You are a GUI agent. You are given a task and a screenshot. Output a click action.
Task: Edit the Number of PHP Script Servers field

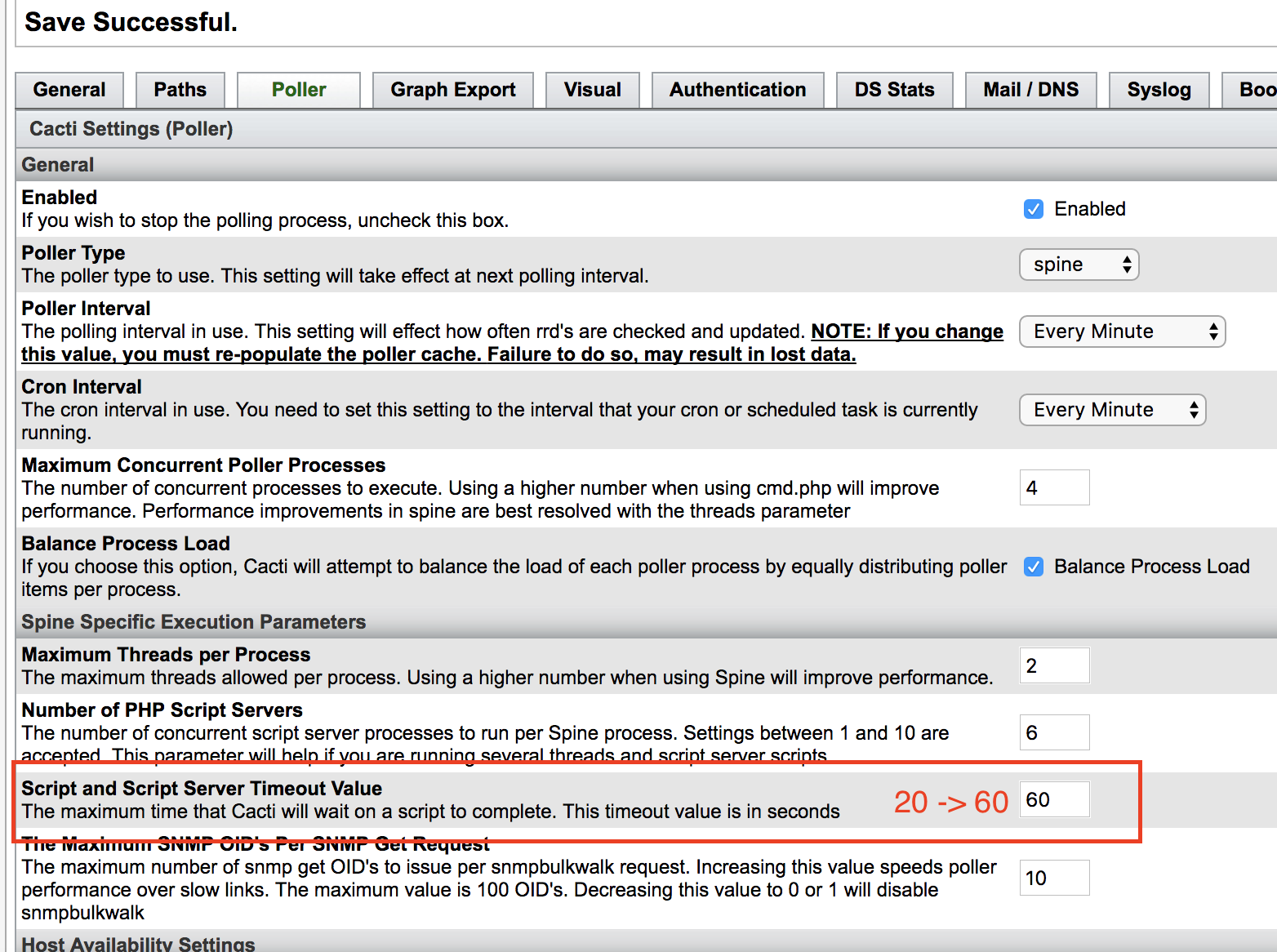tap(1055, 732)
